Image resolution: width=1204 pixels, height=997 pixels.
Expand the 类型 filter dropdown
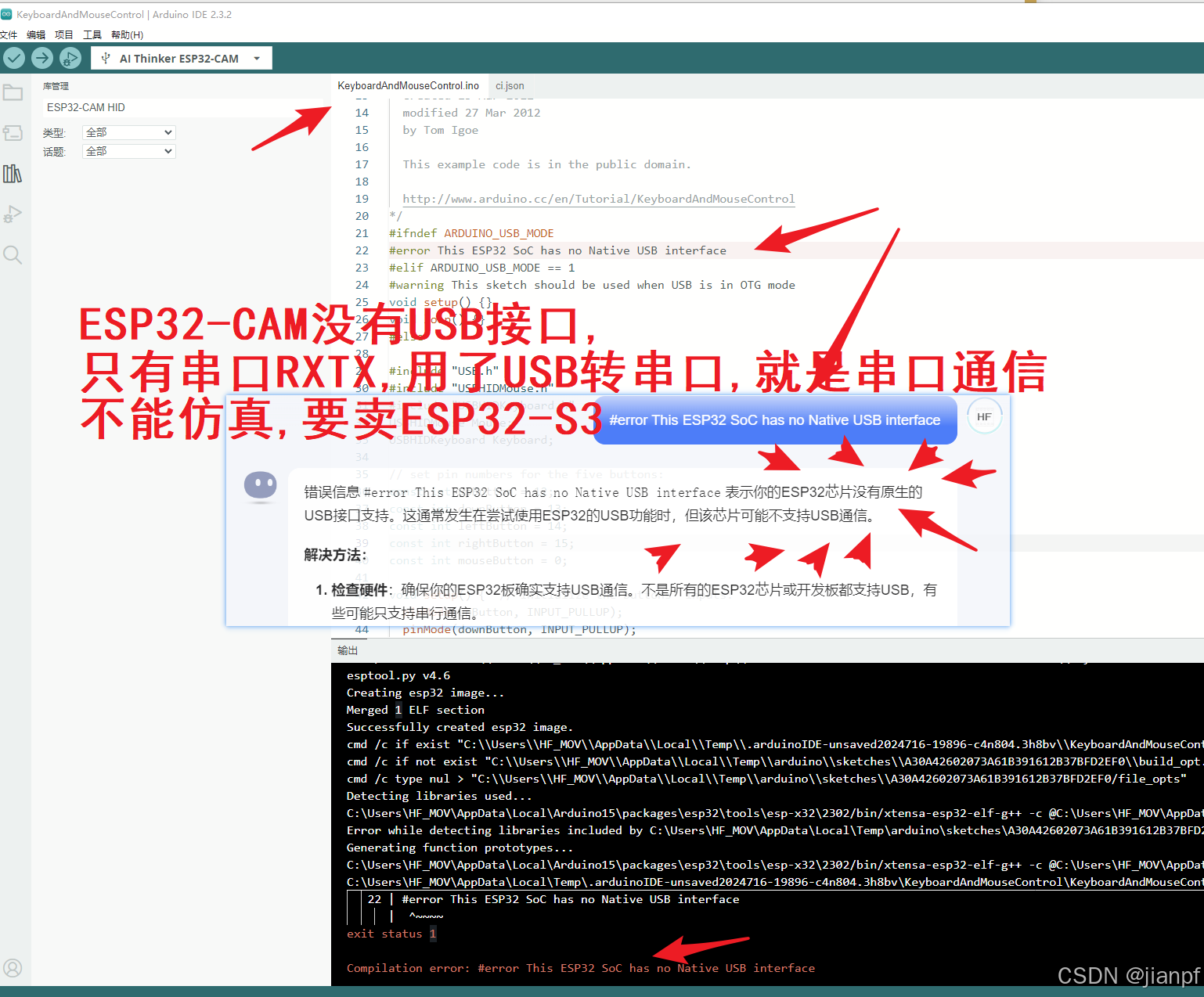point(129,132)
